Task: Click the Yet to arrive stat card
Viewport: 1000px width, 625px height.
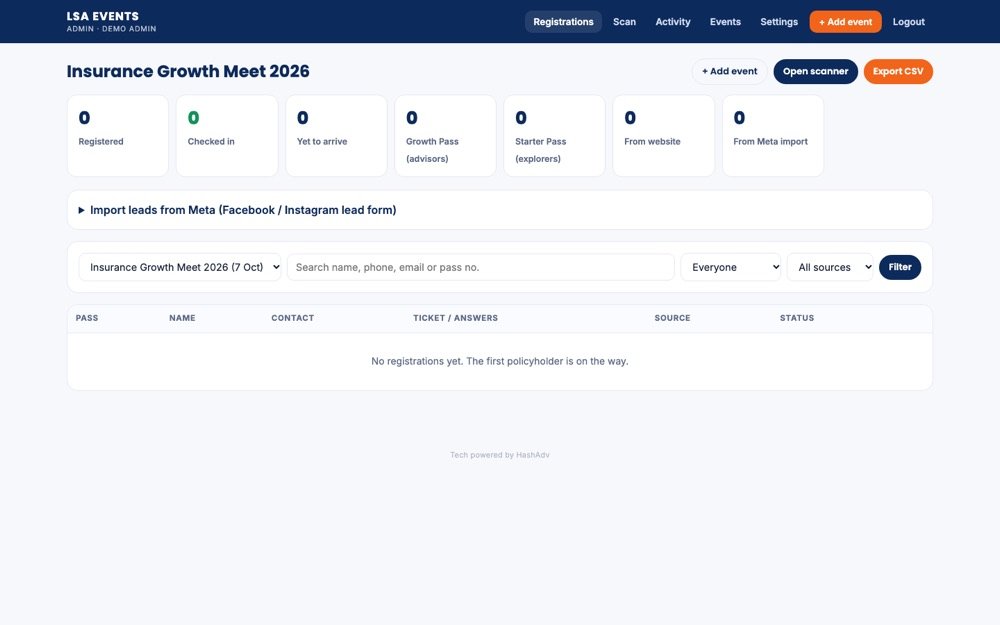Action: (x=336, y=136)
